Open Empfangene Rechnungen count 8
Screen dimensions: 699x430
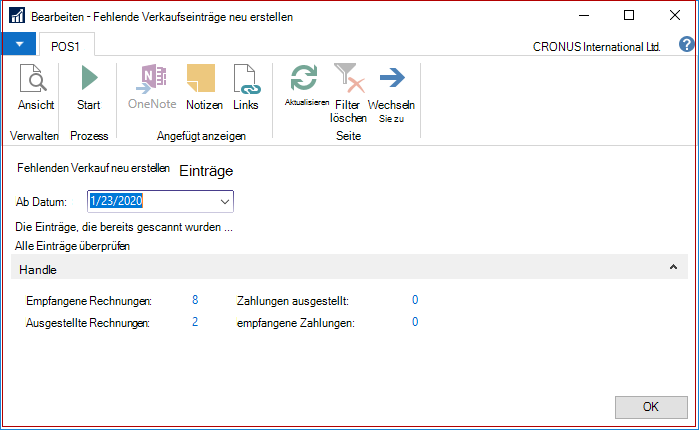(195, 300)
